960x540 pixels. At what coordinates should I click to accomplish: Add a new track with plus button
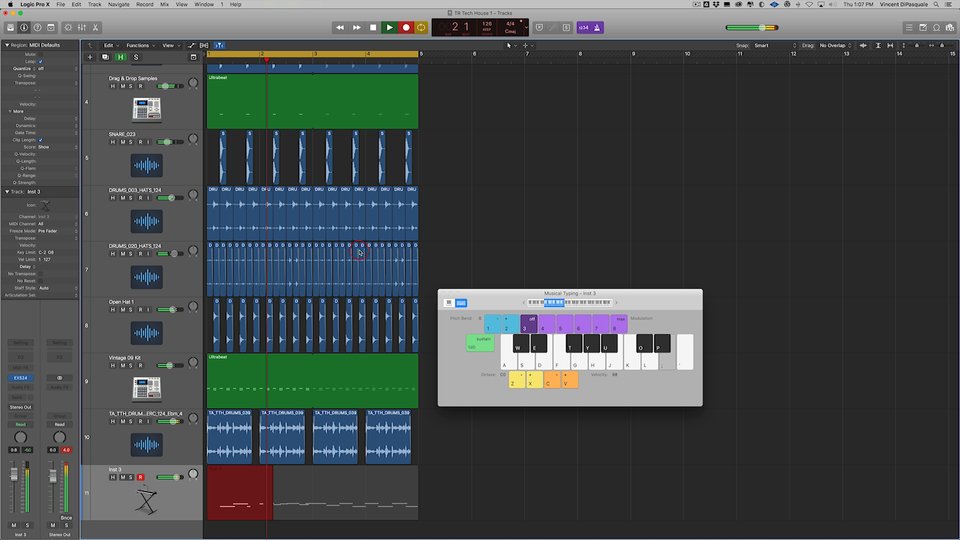(x=90, y=57)
